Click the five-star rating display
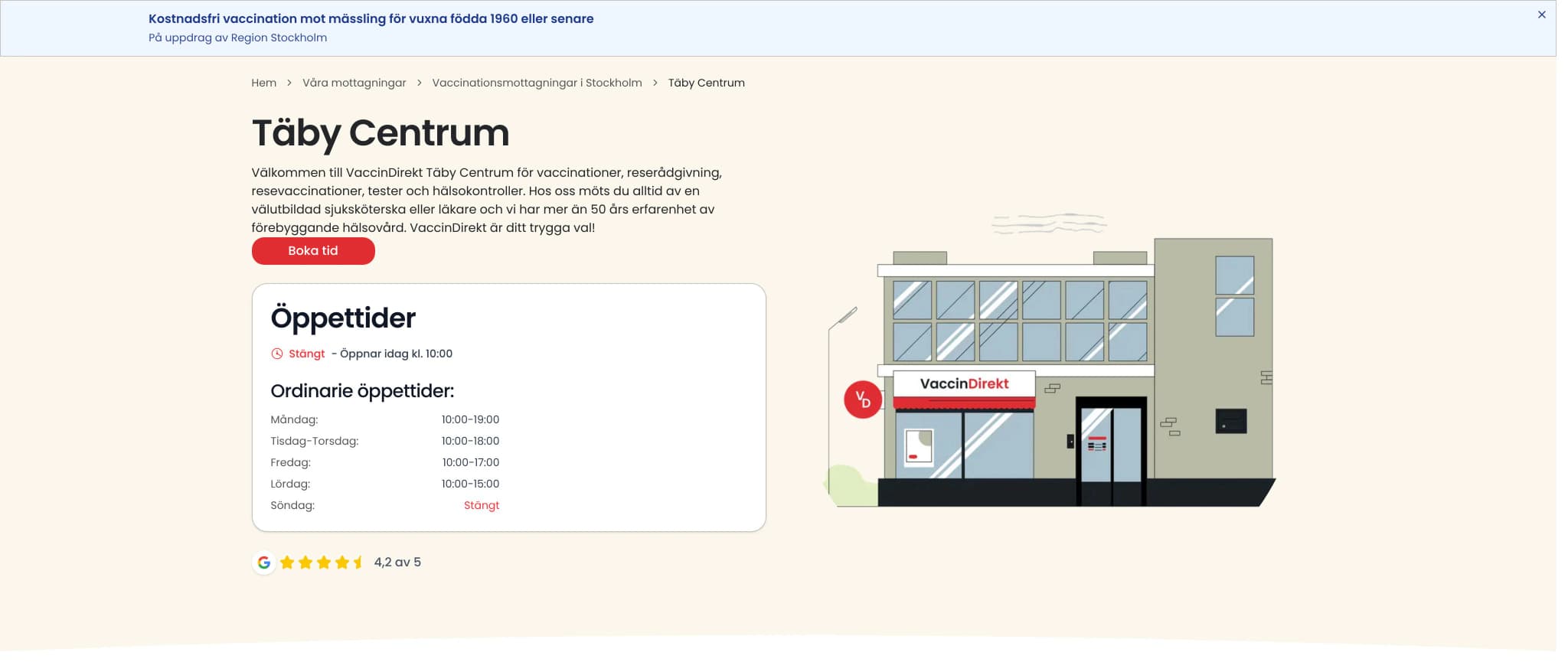The width and height of the screenshot is (1568, 672). pyautogui.click(x=322, y=563)
